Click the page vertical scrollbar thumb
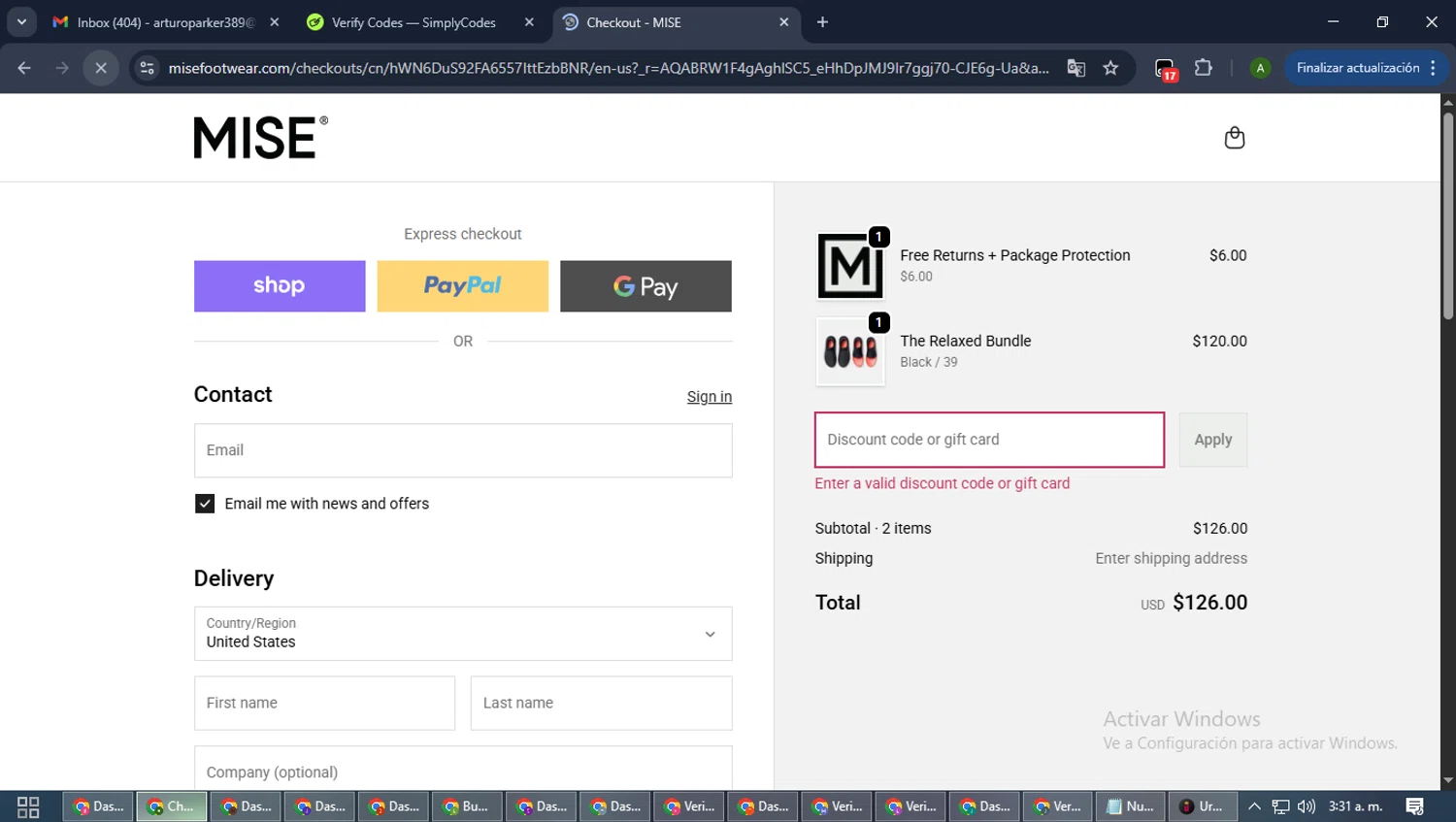1456x822 pixels. pos(1448,215)
